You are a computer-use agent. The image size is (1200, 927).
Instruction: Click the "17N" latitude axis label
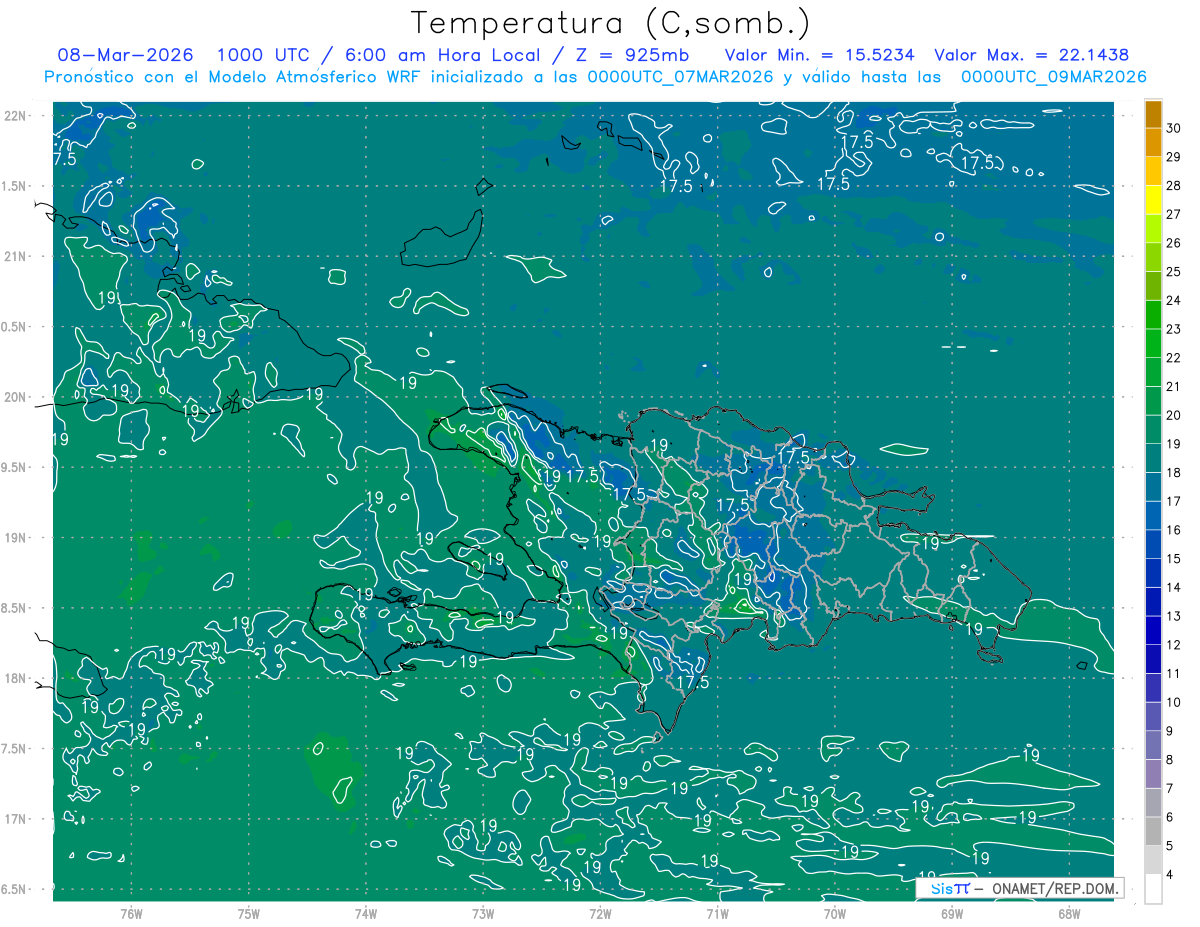pos(14,820)
